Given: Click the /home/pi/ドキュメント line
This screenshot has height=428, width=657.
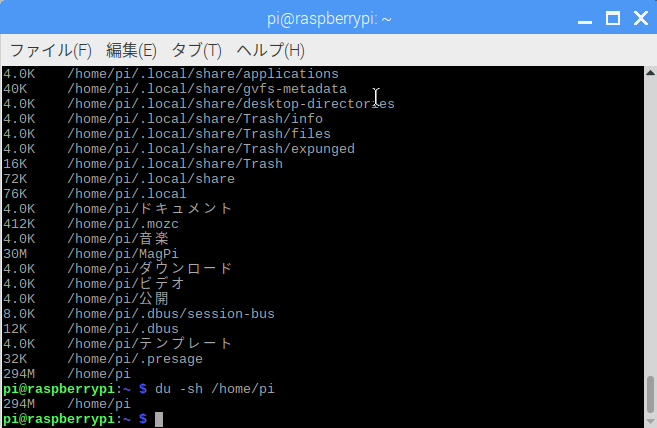Looking at the screenshot, I should (117, 209).
